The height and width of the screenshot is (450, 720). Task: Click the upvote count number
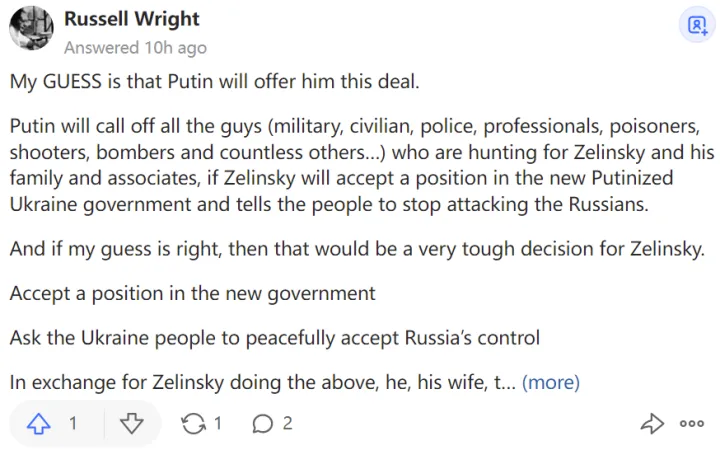click(72, 423)
